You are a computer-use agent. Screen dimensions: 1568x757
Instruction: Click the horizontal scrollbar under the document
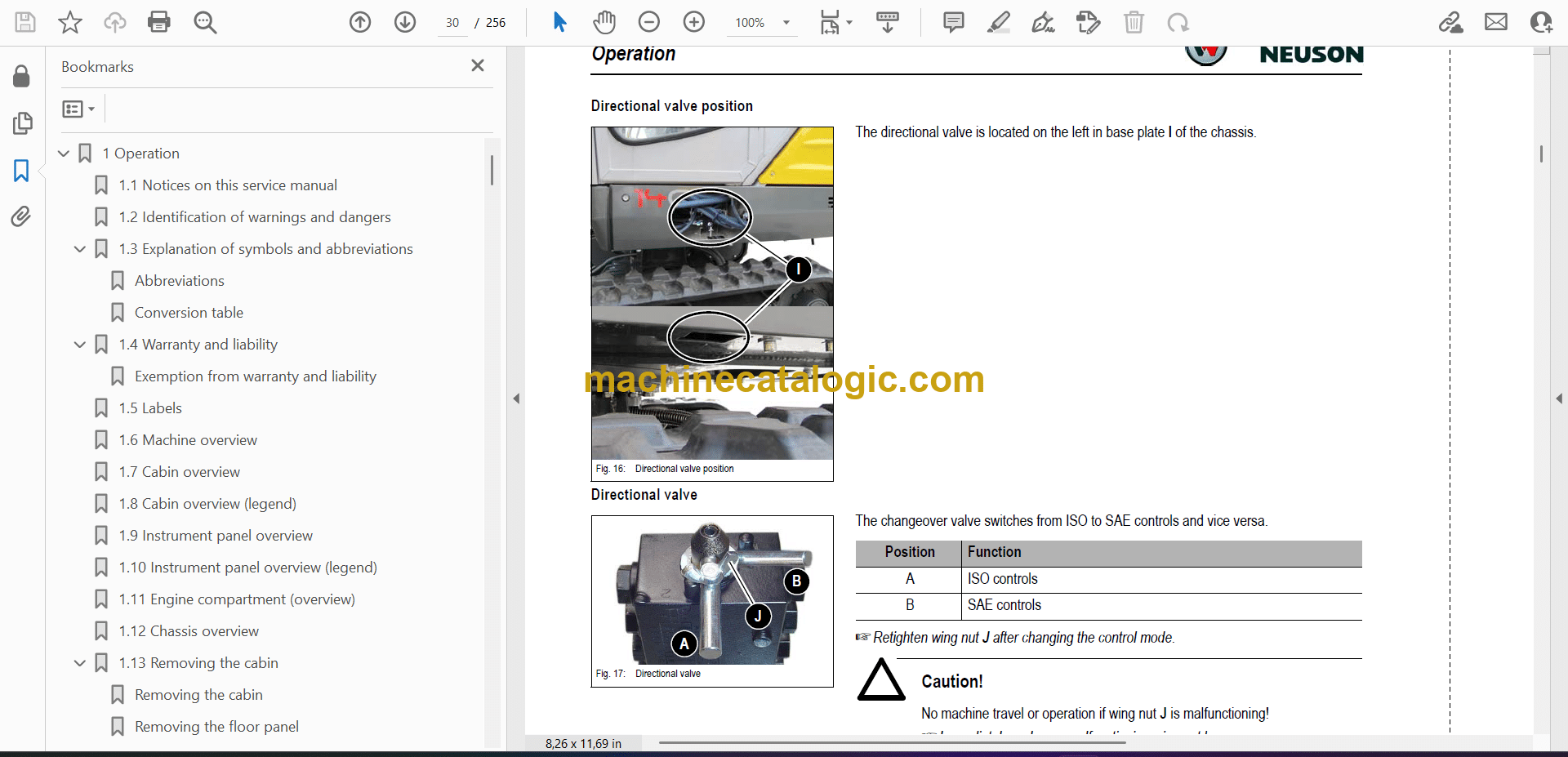[x=892, y=742]
